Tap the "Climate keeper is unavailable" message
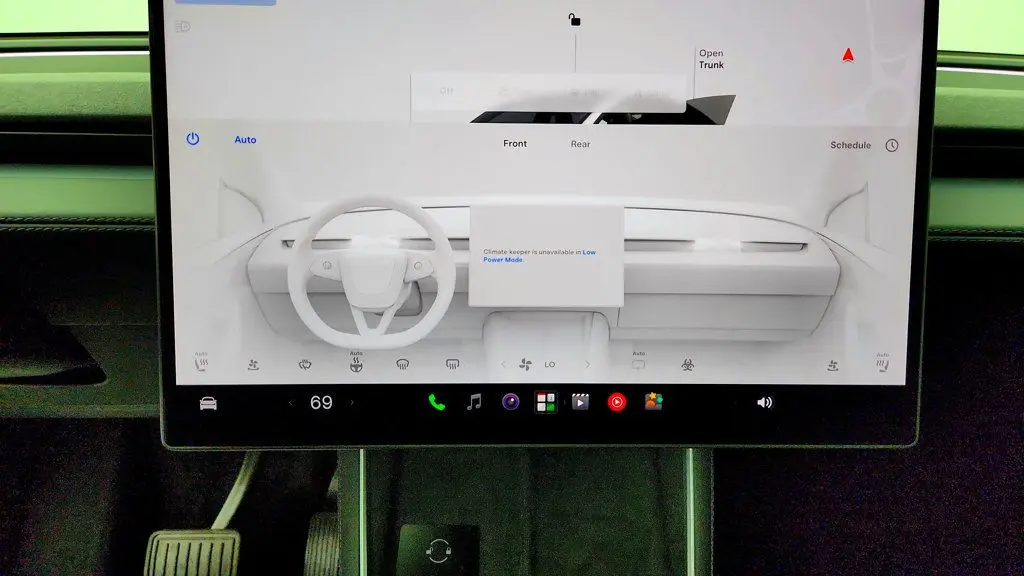The width and height of the screenshot is (1024, 576). [x=539, y=255]
